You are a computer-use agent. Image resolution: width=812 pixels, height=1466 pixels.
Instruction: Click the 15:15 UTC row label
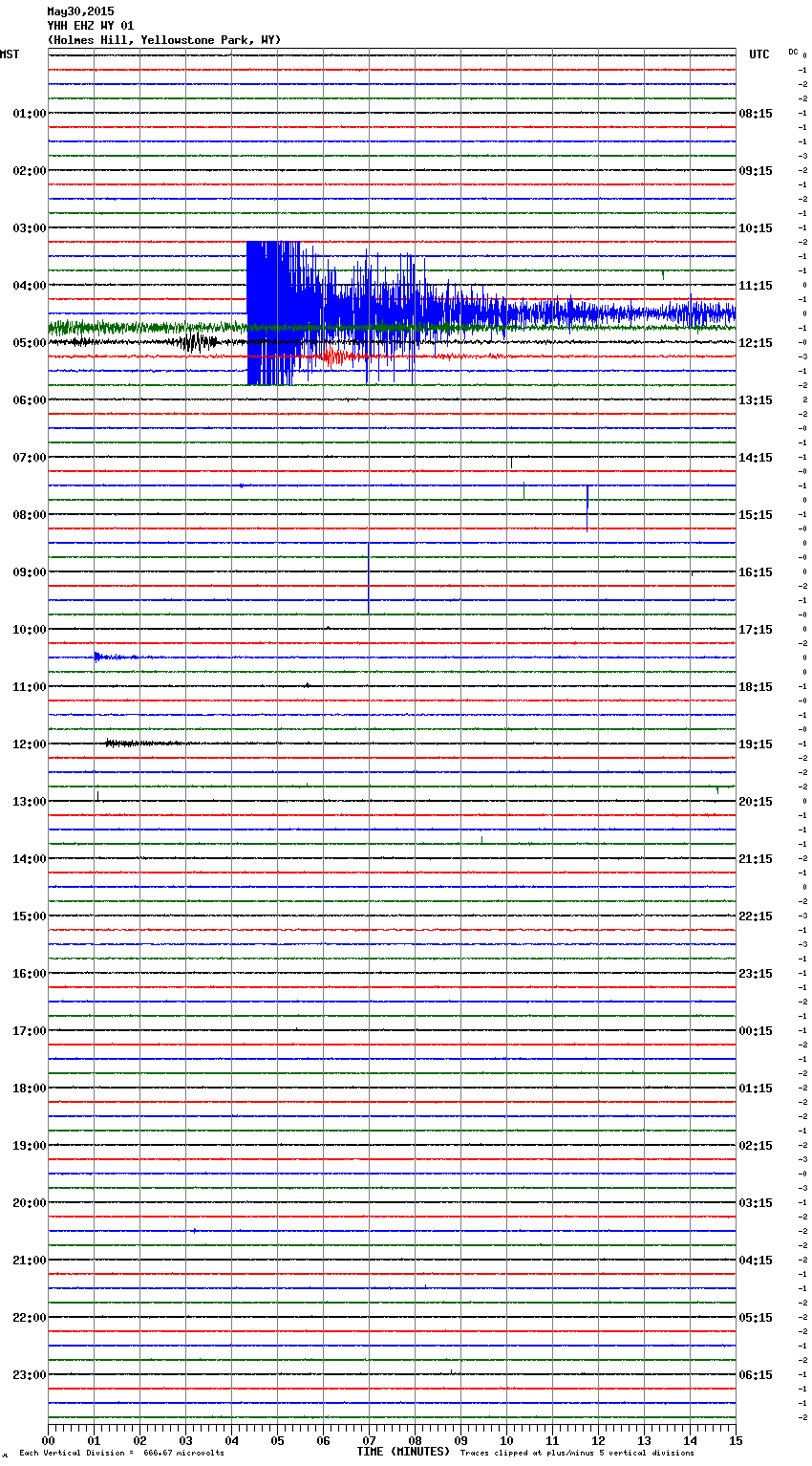coord(756,515)
